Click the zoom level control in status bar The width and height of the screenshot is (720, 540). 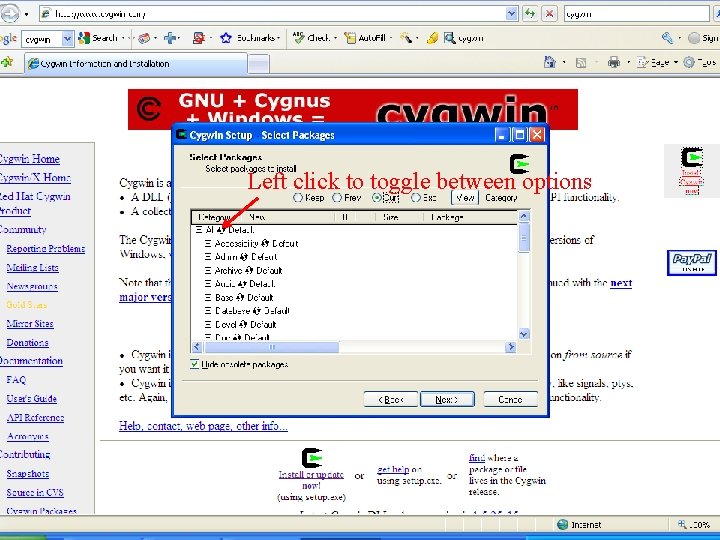694,524
